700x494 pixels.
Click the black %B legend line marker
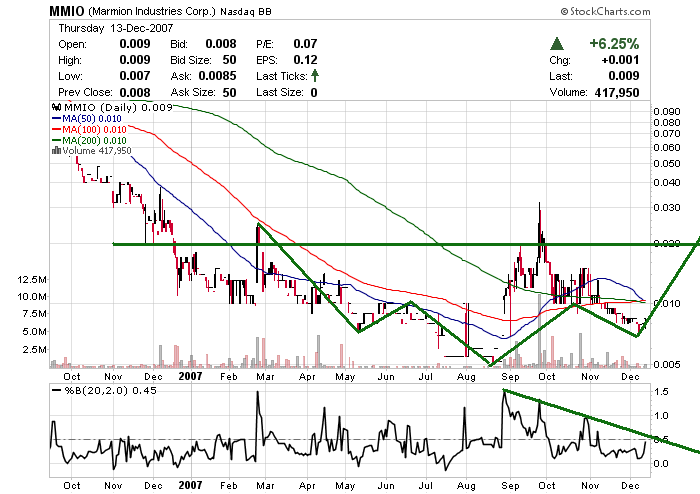point(56,390)
